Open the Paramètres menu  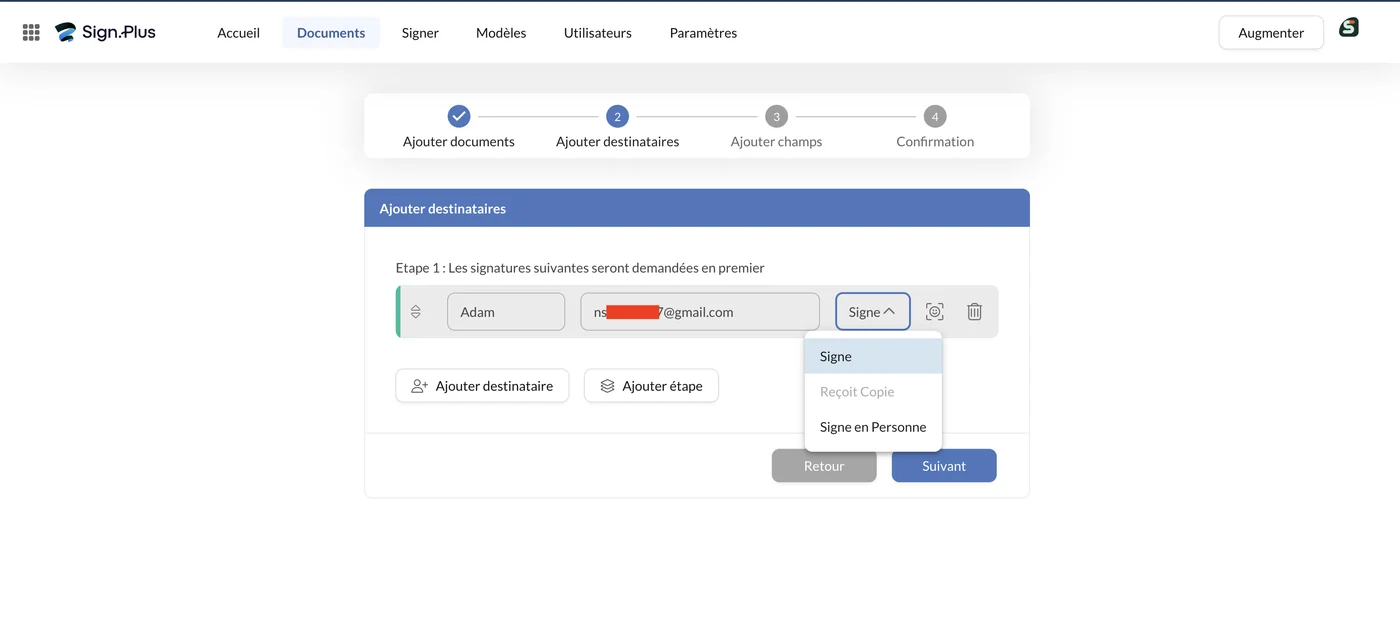tap(703, 32)
